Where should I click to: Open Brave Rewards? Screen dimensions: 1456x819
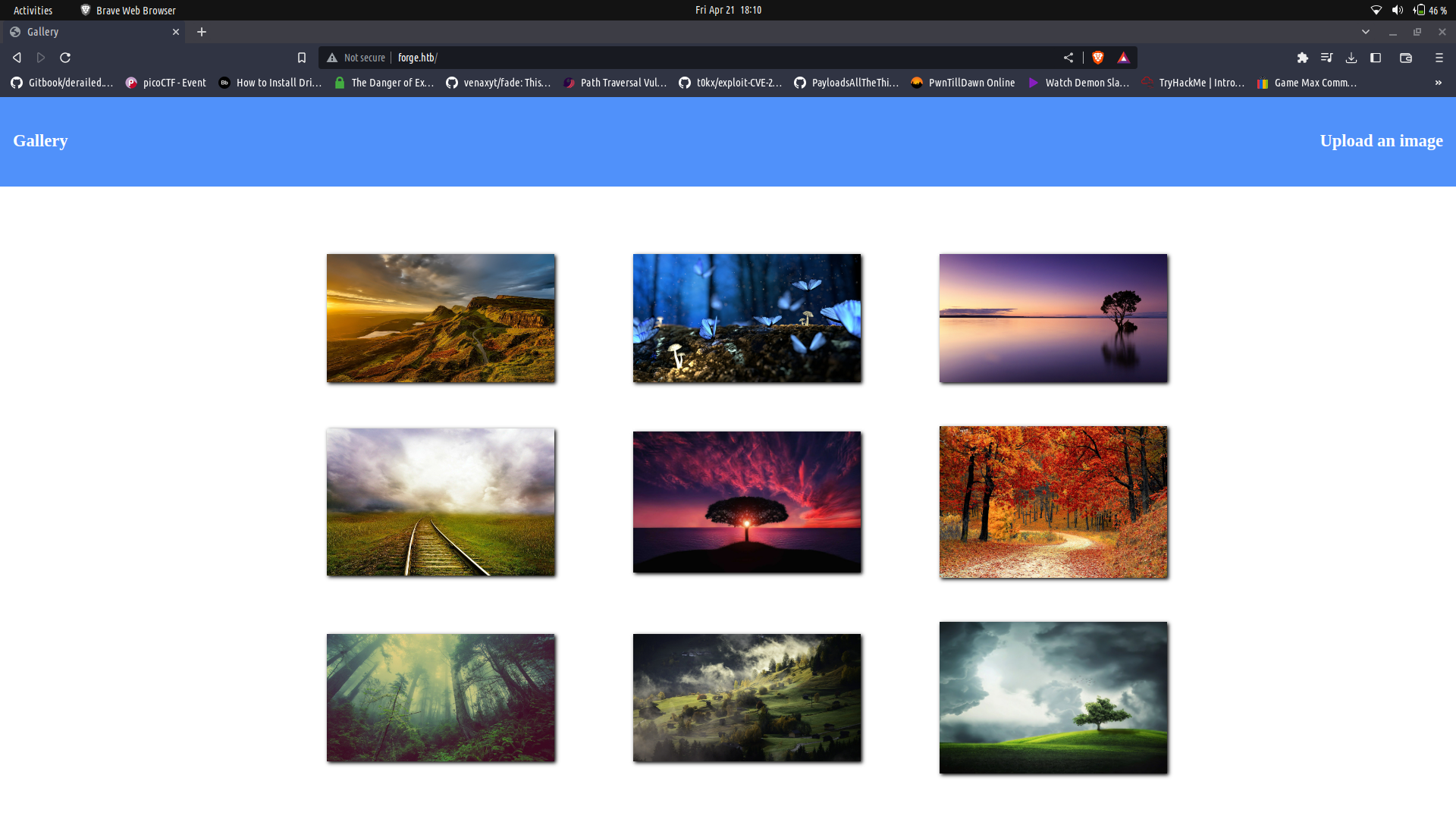pyautogui.click(x=1123, y=57)
